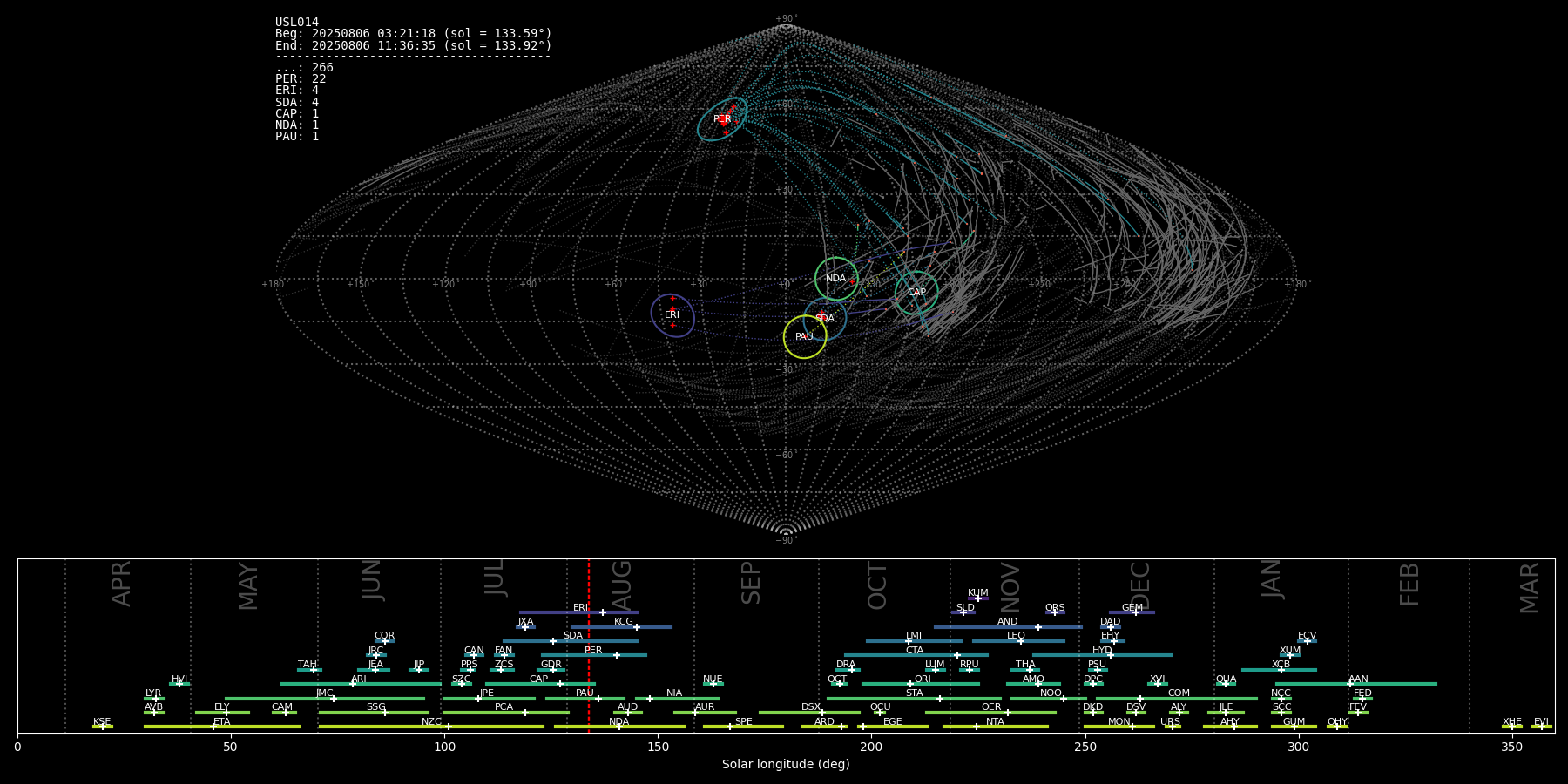Click the QUA shower label in timeline
1568x784 pixels.
tap(1226, 679)
